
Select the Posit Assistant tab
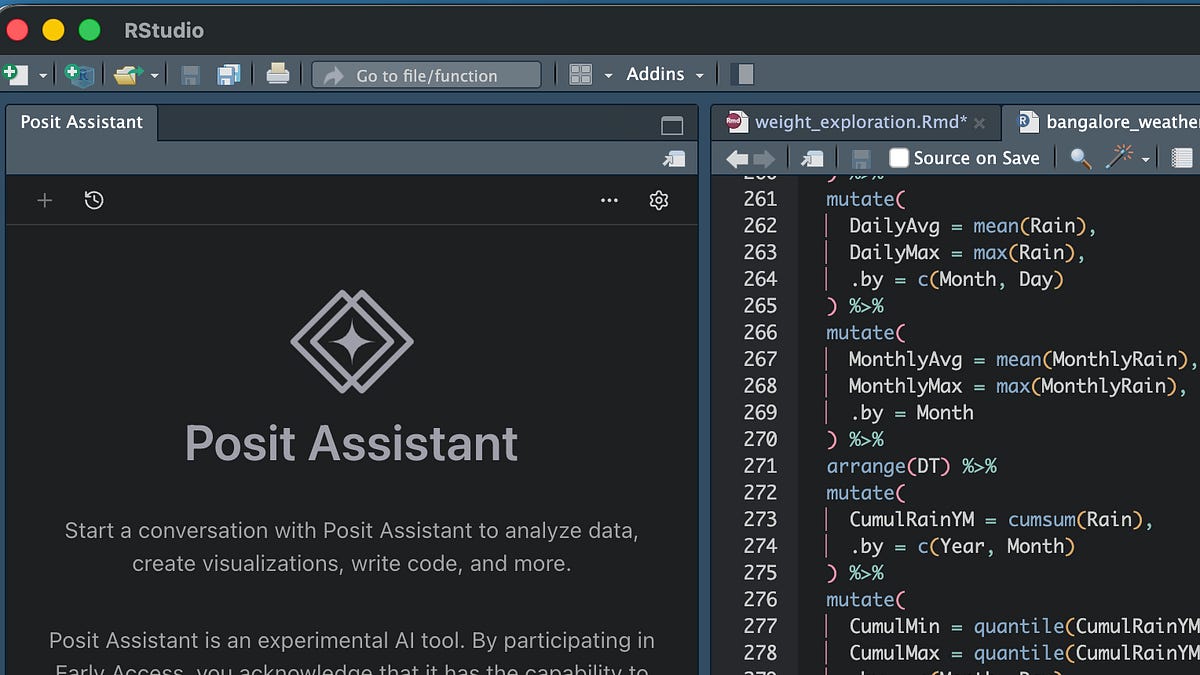click(82, 122)
